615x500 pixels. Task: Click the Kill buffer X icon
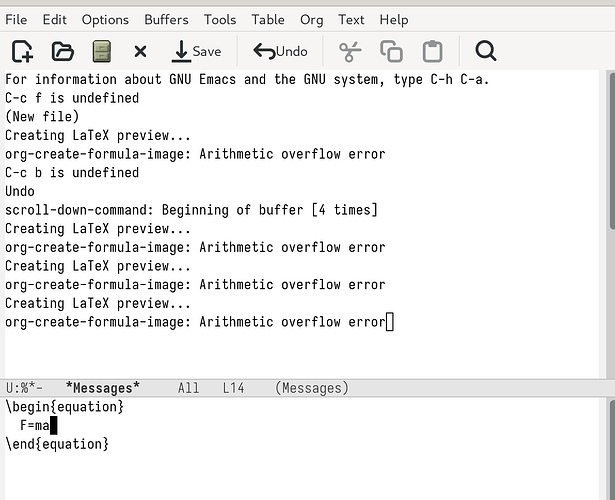pyautogui.click(x=140, y=51)
